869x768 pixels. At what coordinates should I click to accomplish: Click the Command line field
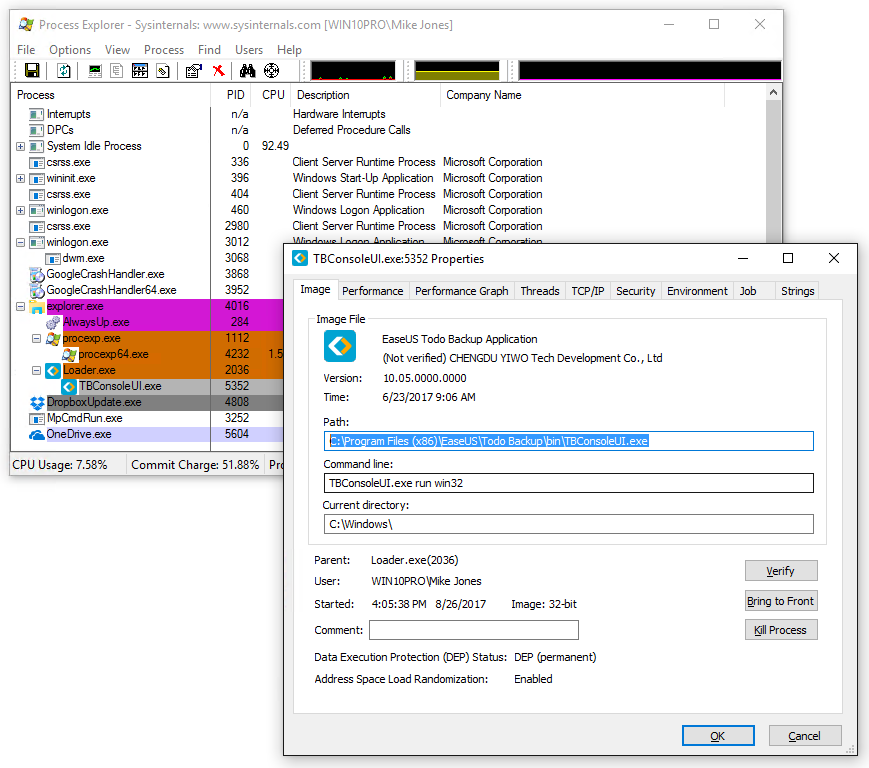coord(569,483)
